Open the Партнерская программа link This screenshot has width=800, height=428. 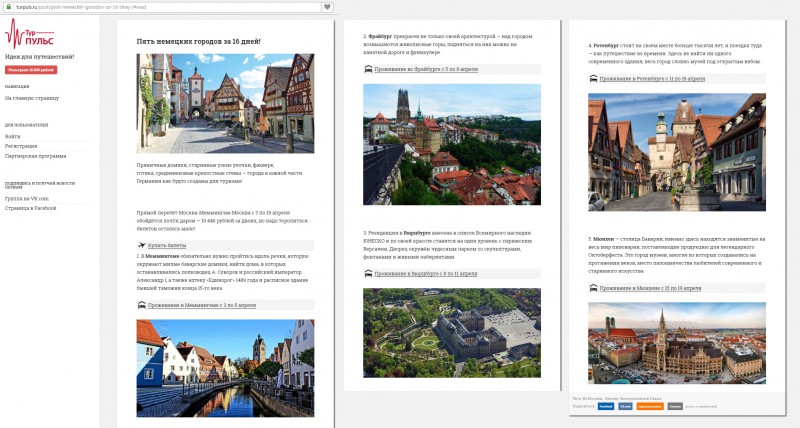click(35, 156)
